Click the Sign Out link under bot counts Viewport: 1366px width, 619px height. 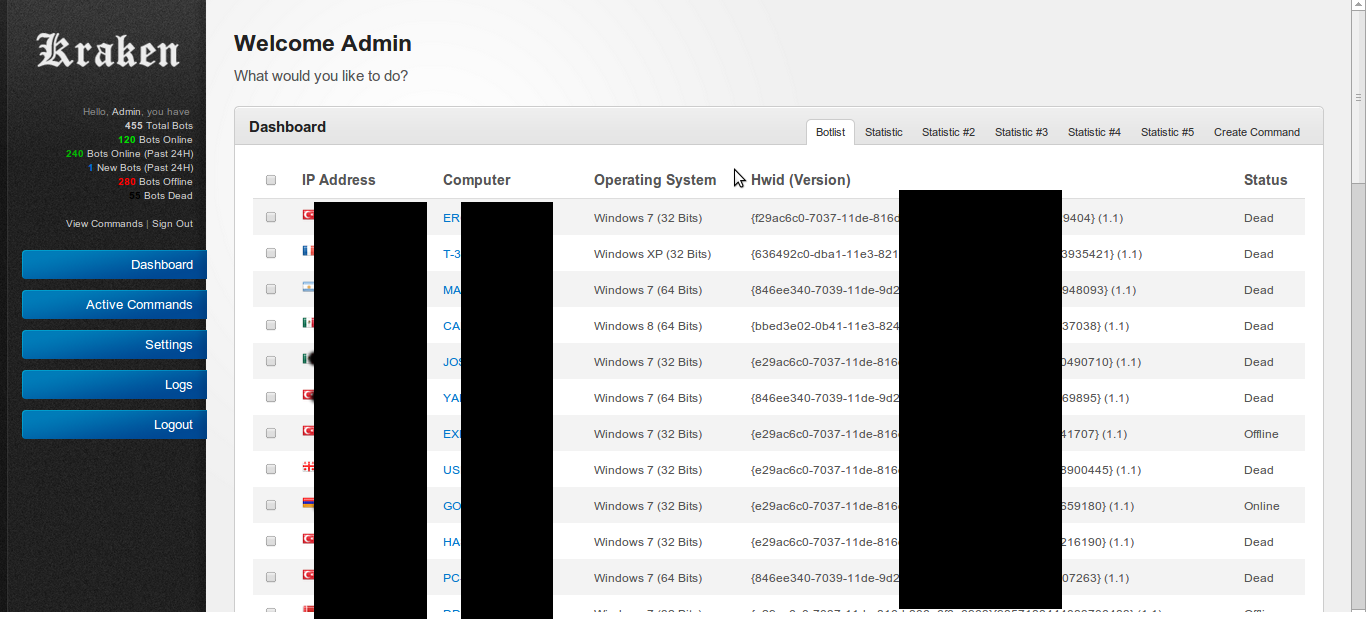coord(172,224)
